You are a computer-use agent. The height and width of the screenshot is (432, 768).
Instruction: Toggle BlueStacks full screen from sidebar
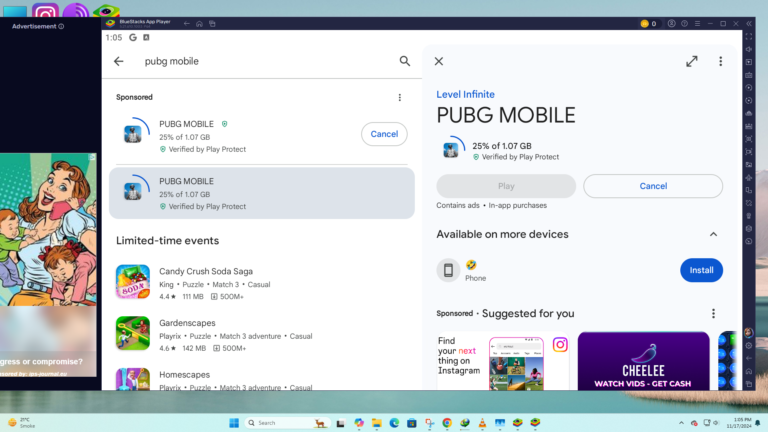(749, 37)
